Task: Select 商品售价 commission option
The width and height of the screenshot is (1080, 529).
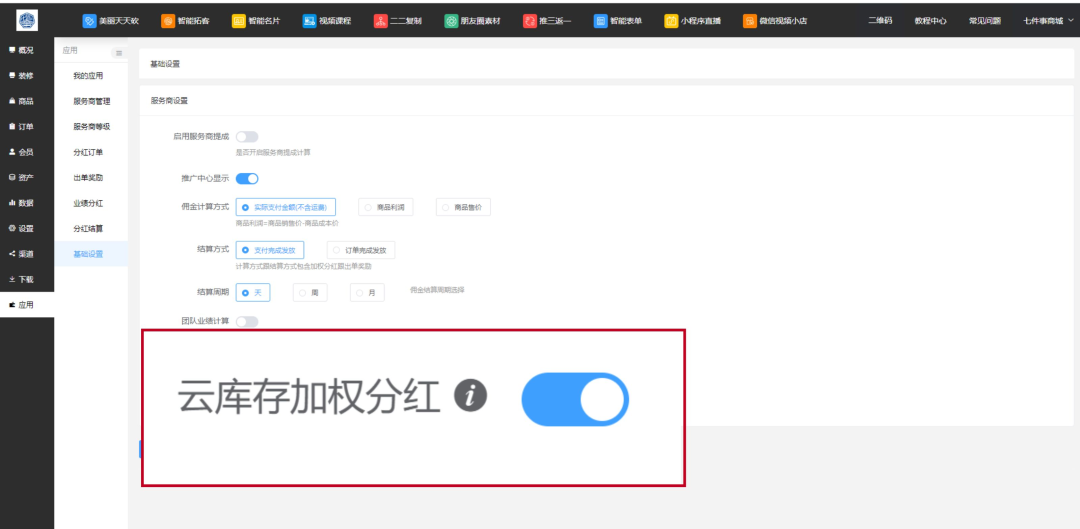Action: (464, 207)
